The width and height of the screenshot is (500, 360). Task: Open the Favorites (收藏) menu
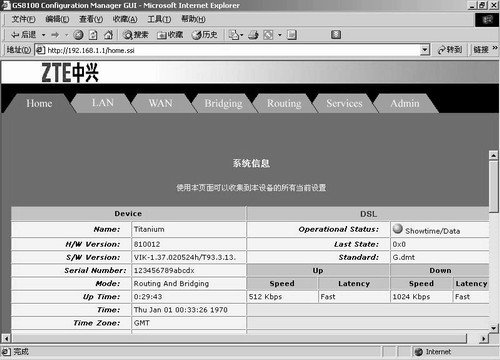(125, 19)
